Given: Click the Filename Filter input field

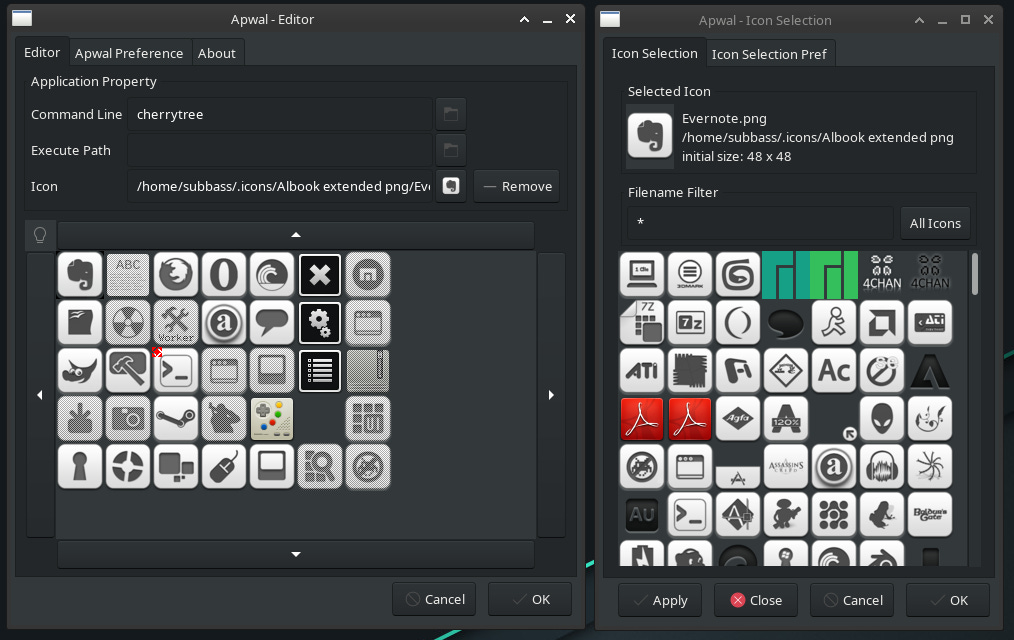Looking at the screenshot, I should coord(760,224).
